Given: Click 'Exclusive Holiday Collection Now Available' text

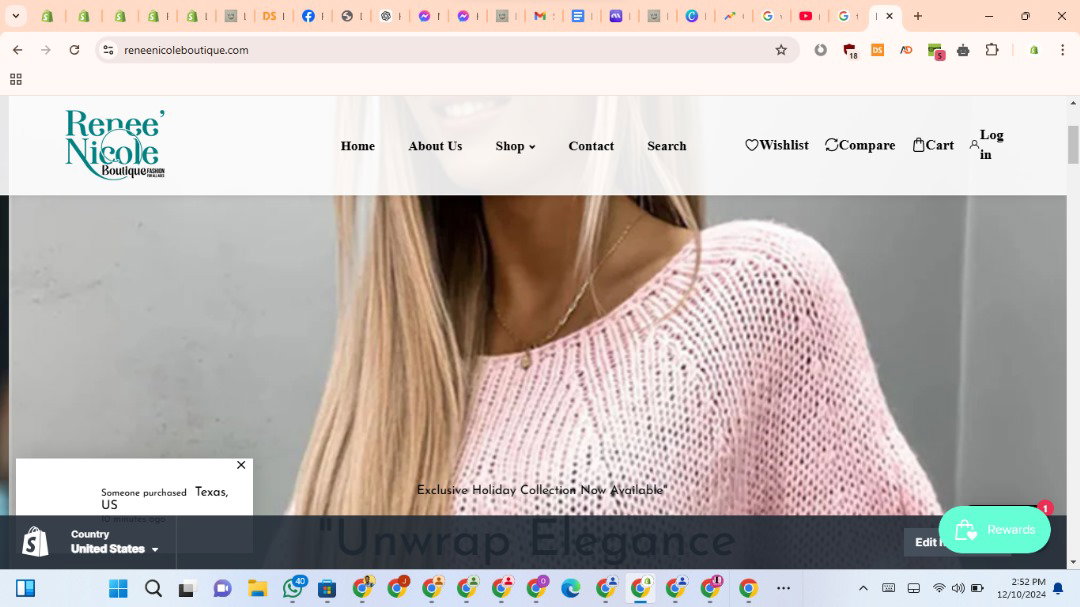Looking at the screenshot, I should (542, 490).
